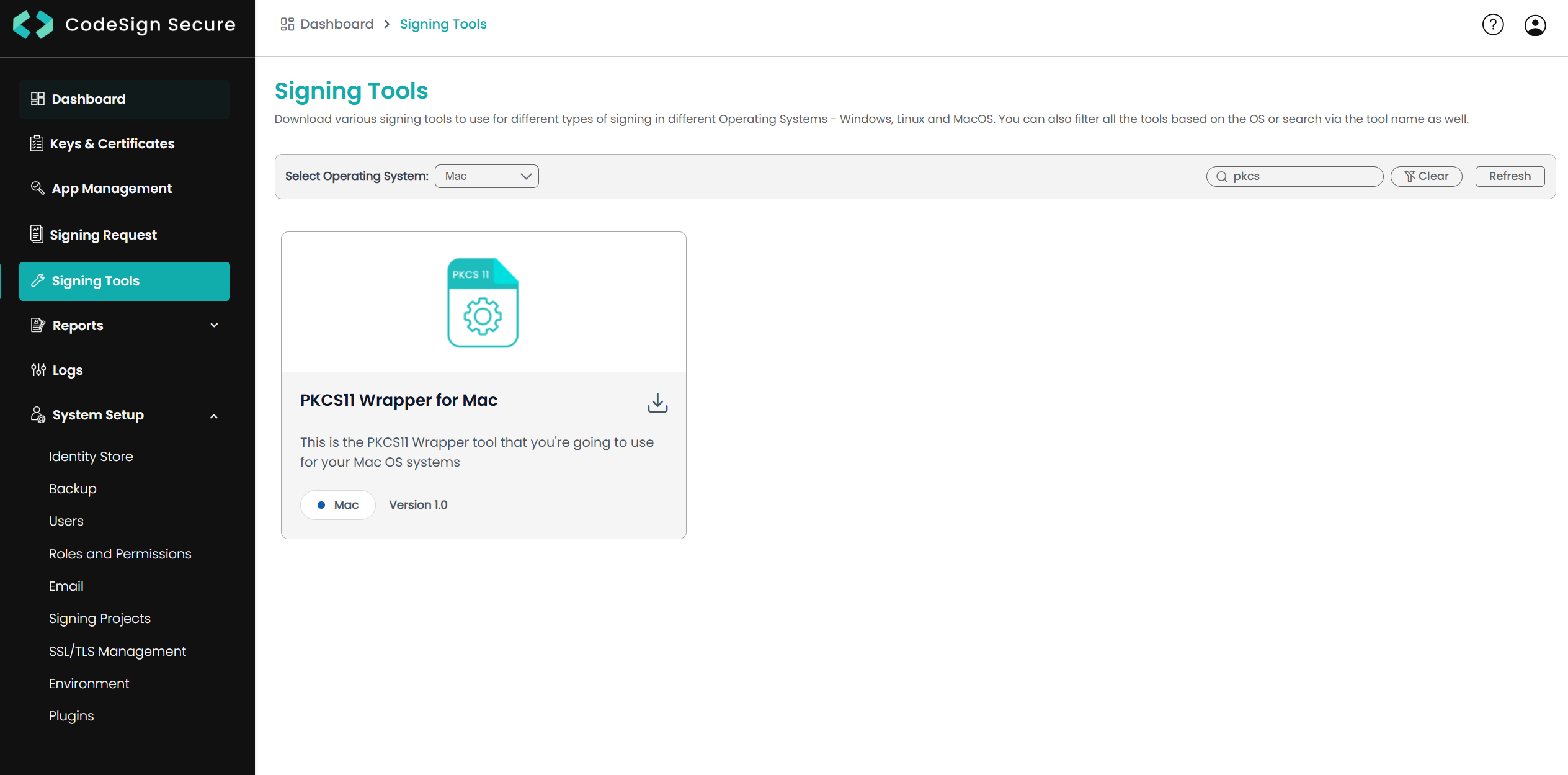Collapse the System Setup section

[214, 416]
